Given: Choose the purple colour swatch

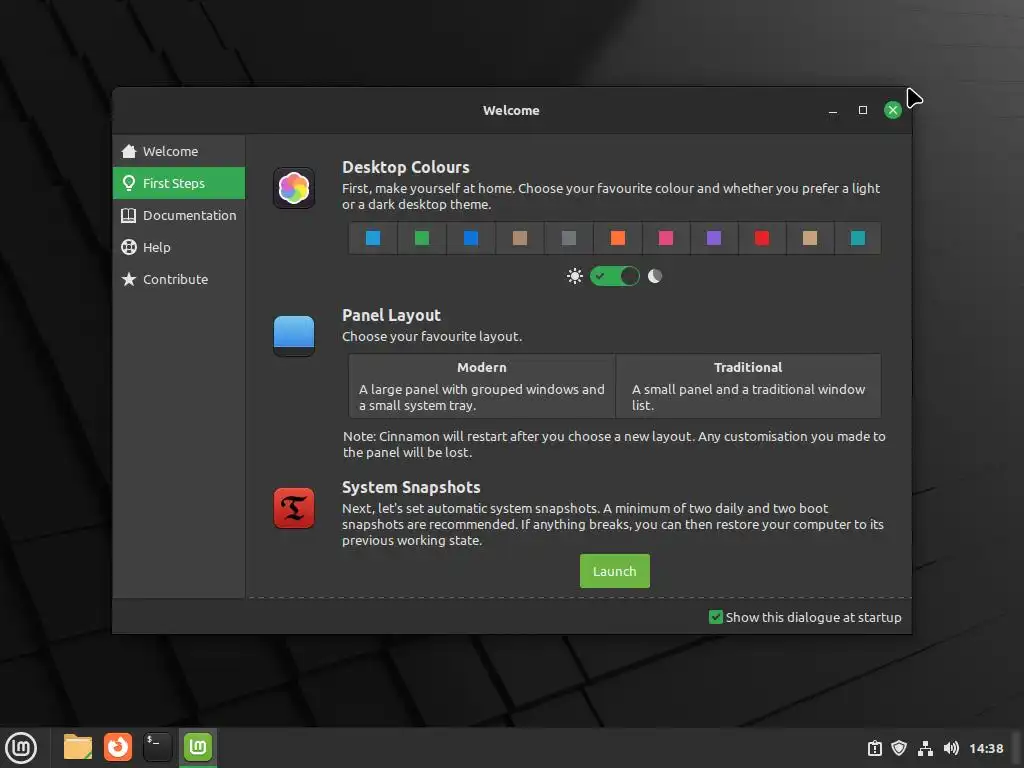Looking at the screenshot, I should point(714,238).
